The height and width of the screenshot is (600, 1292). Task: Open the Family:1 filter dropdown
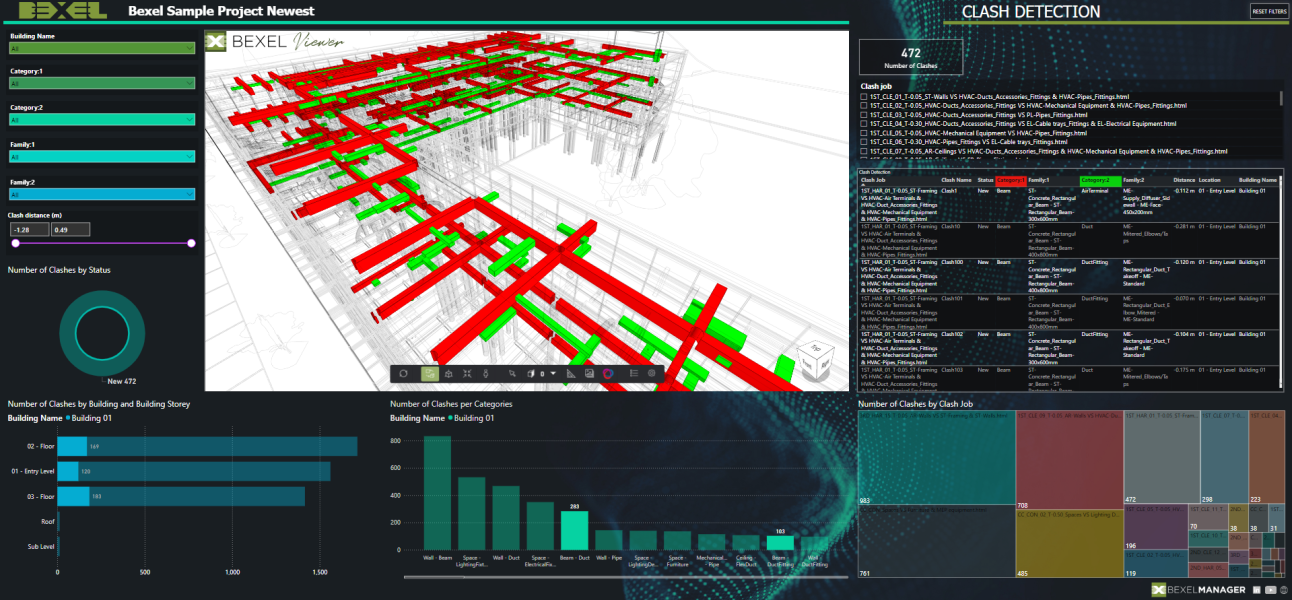pos(101,156)
